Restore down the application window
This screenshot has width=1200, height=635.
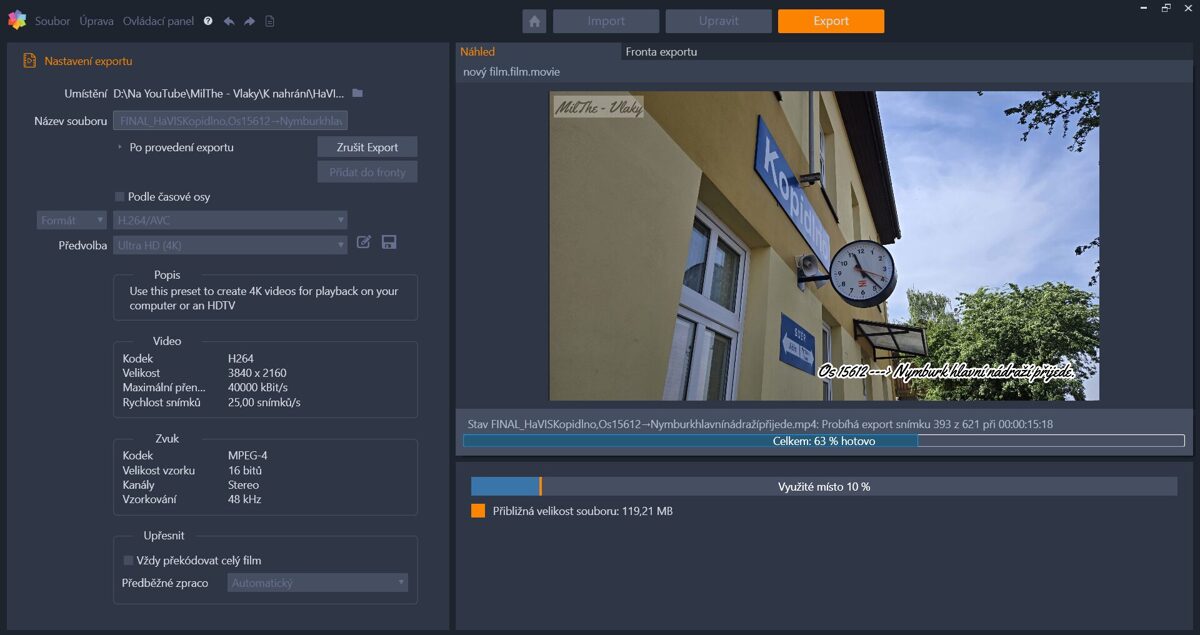click(1165, 8)
